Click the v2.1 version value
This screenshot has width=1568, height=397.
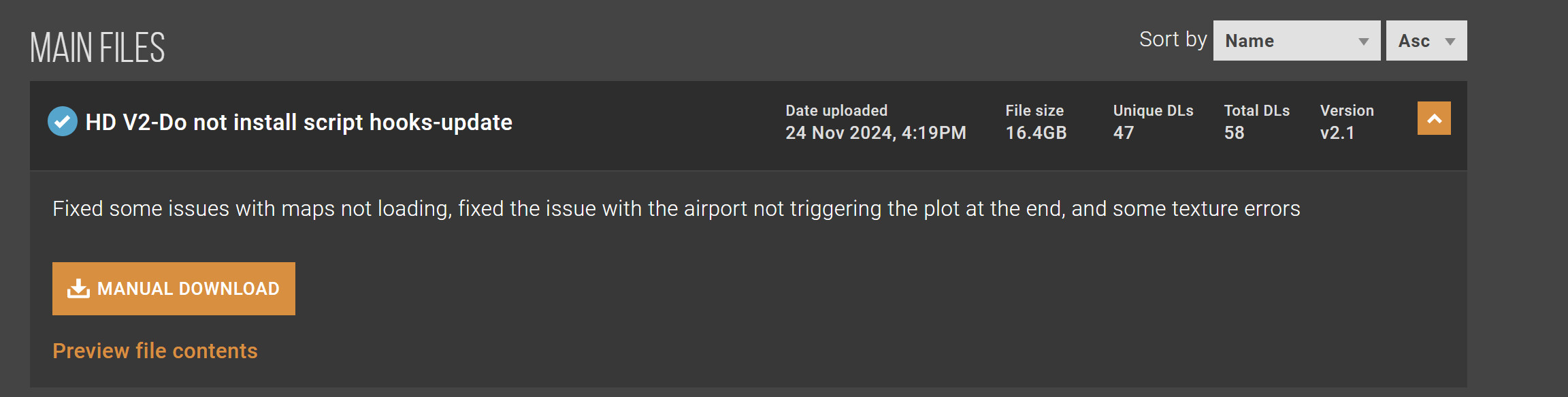tap(1337, 133)
